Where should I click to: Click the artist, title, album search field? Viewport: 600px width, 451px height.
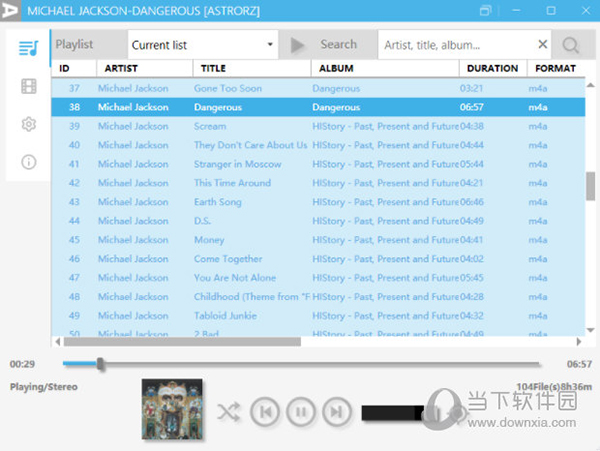458,45
